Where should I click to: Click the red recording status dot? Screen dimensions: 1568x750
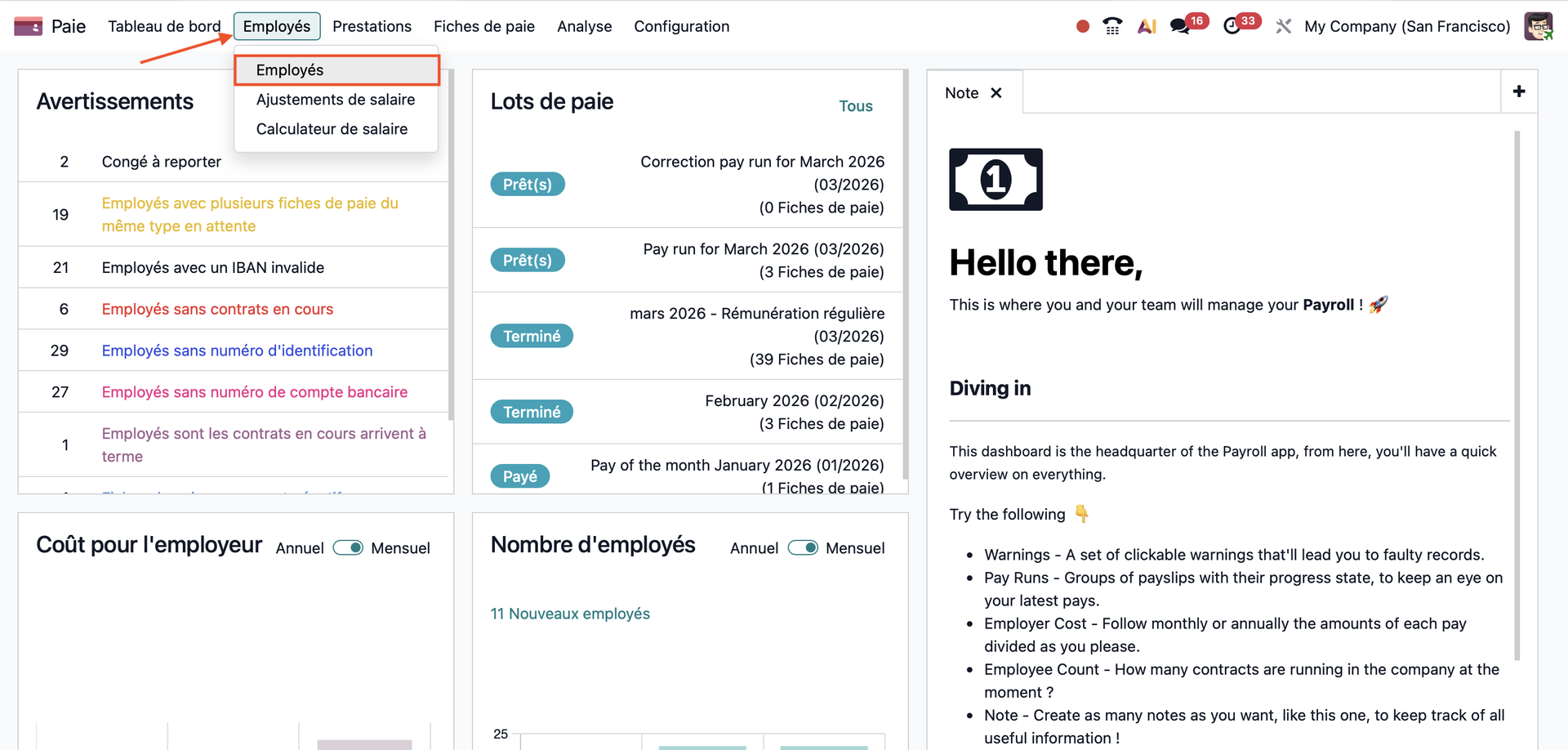click(1083, 26)
